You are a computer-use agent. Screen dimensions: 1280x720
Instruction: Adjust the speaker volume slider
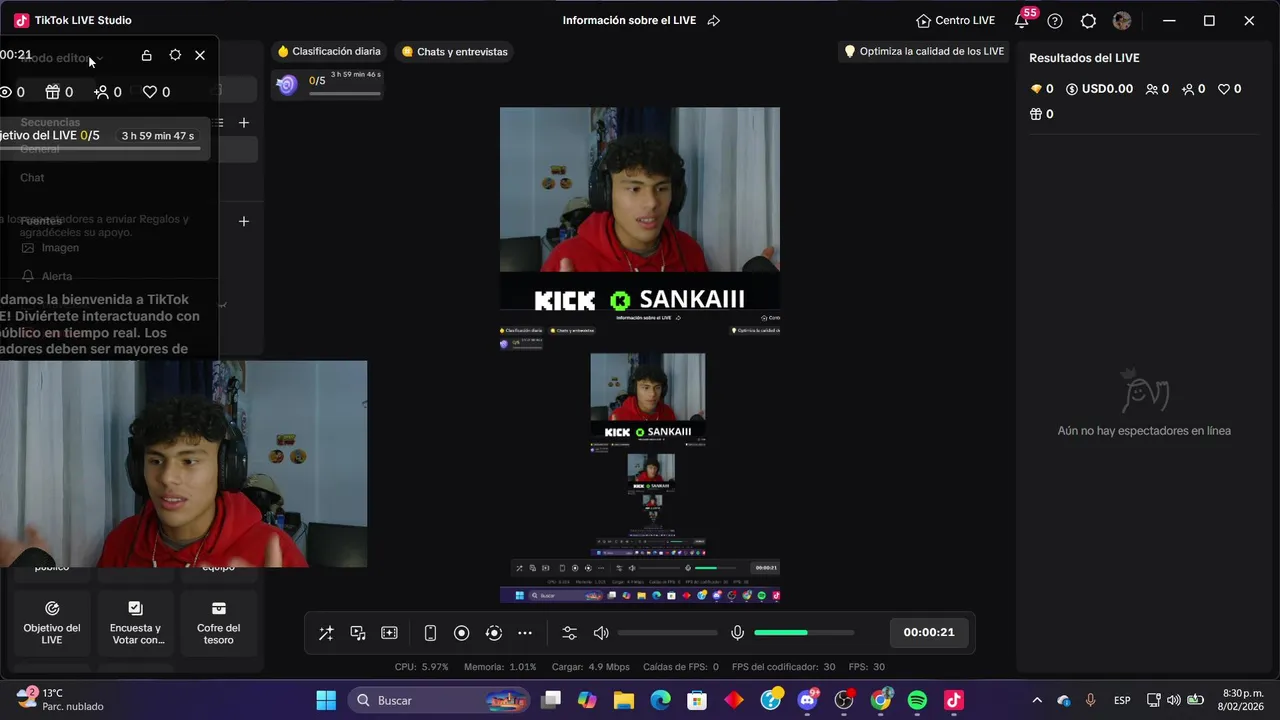(667, 633)
